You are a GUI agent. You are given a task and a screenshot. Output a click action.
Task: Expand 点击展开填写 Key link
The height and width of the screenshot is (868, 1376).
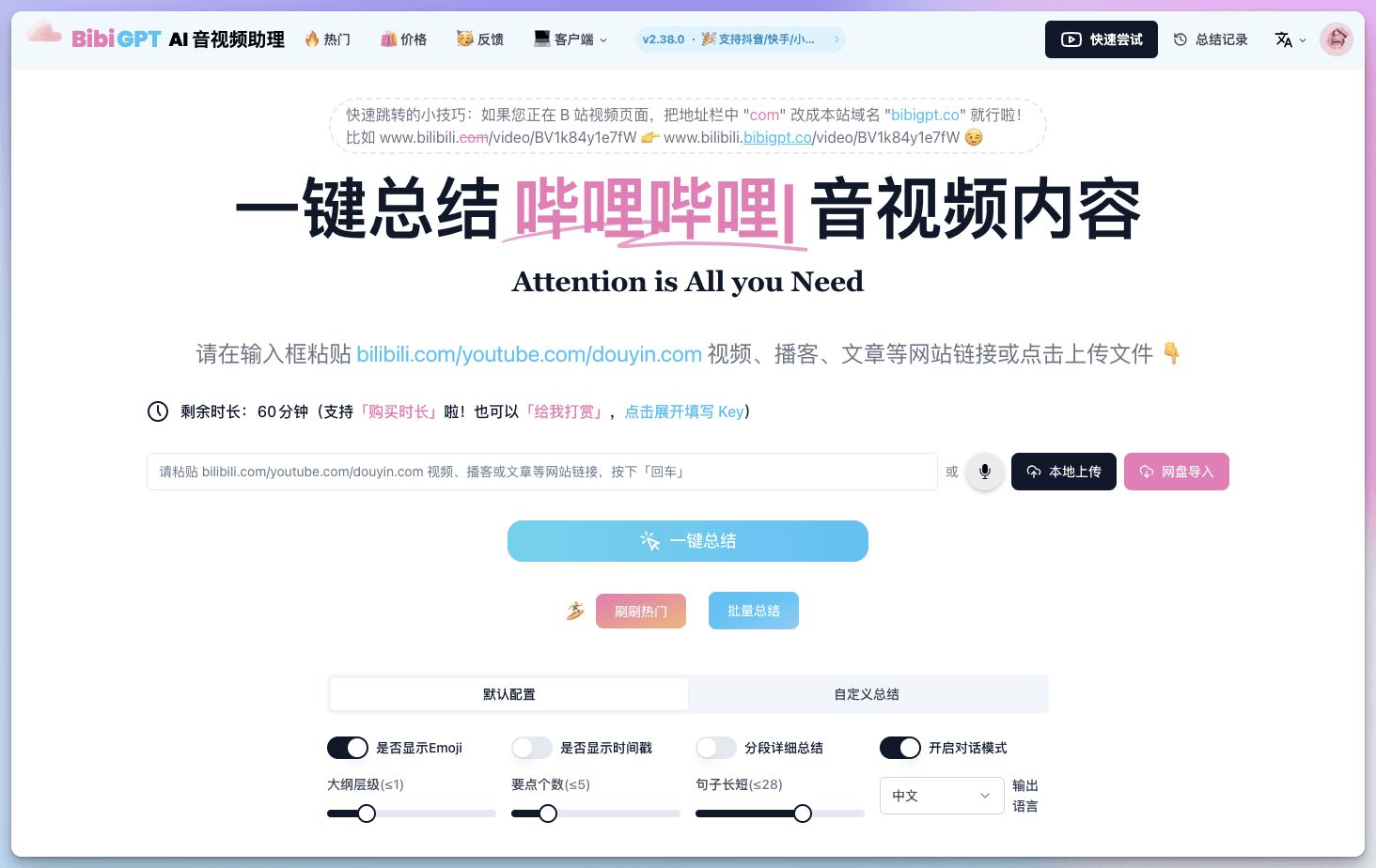point(684,411)
